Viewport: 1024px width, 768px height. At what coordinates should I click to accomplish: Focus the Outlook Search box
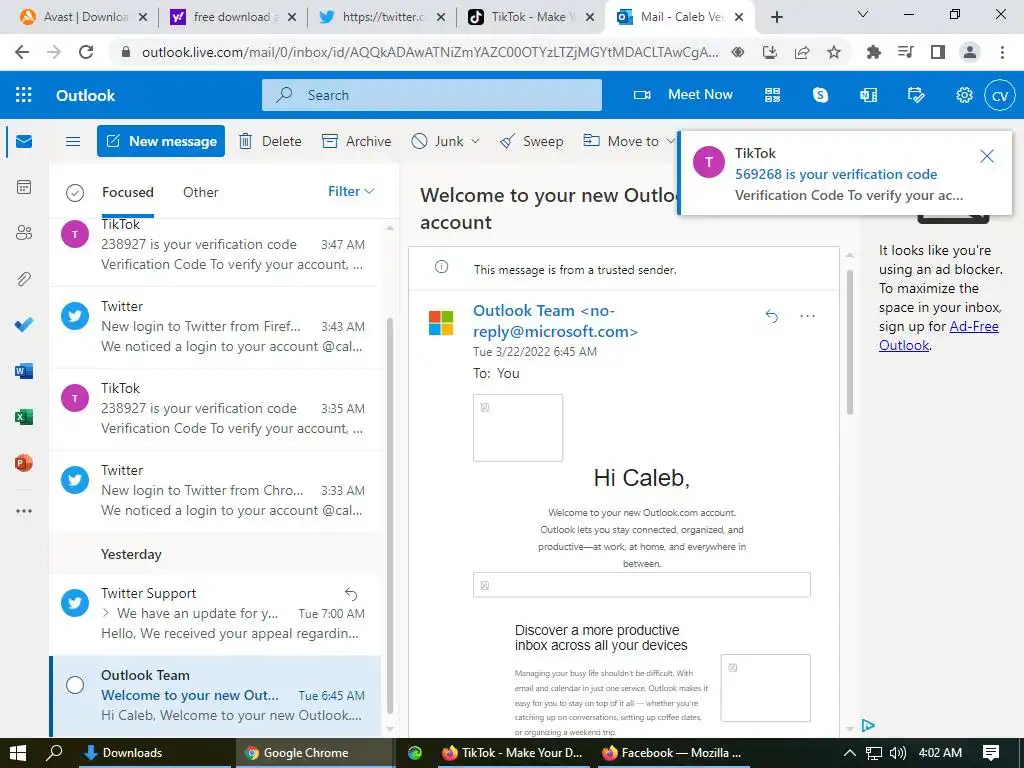click(432, 95)
